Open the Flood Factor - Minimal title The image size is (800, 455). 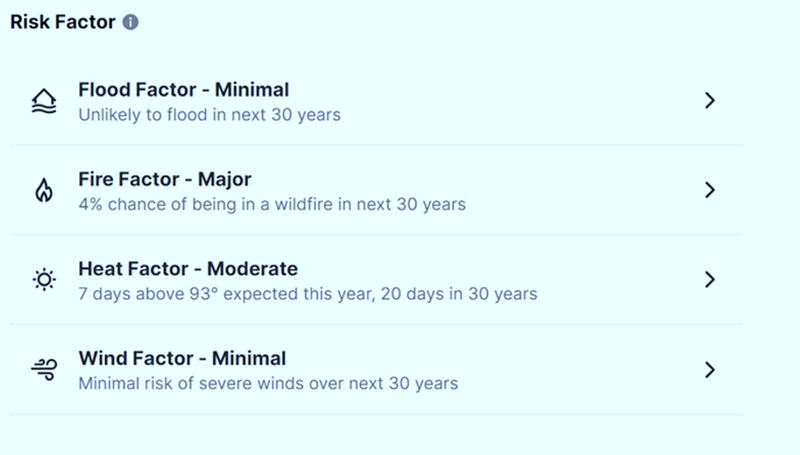tap(183, 91)
